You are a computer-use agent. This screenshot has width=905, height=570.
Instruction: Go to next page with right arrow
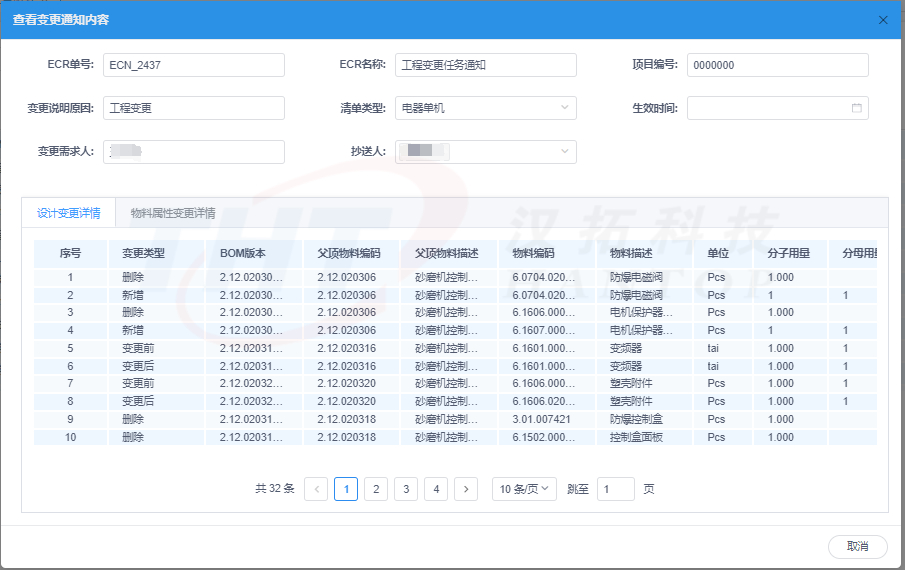(466, 489)
